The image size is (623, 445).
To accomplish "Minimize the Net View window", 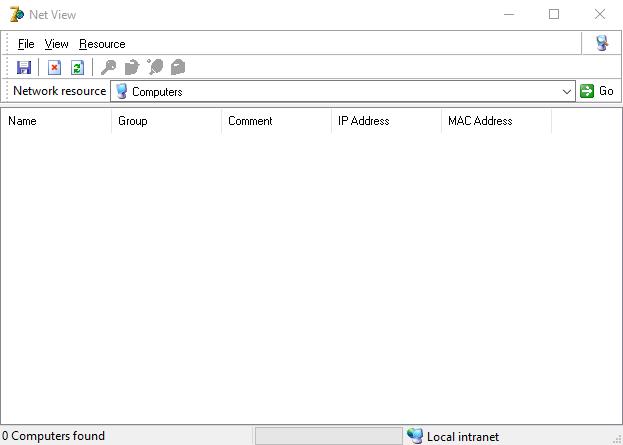I will tap(509, 14).
